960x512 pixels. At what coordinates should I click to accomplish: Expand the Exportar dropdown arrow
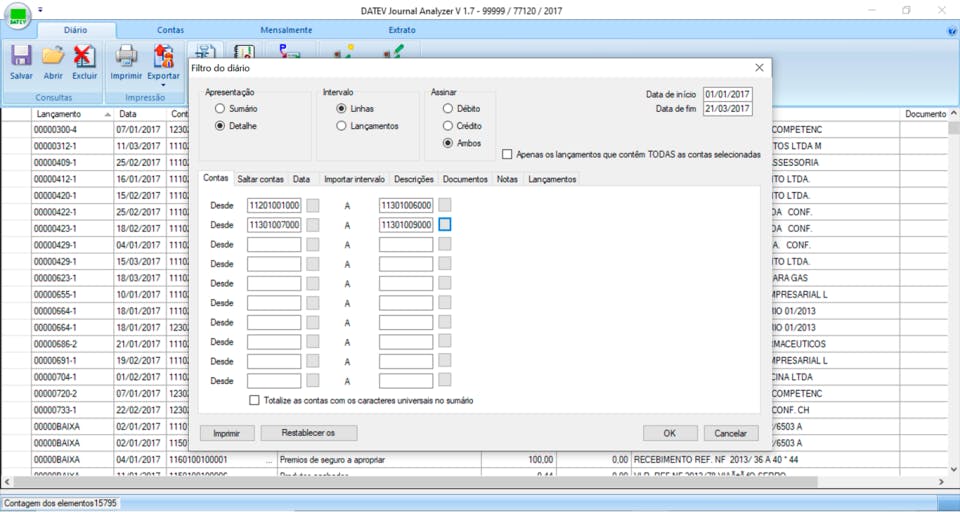(163, 85)
